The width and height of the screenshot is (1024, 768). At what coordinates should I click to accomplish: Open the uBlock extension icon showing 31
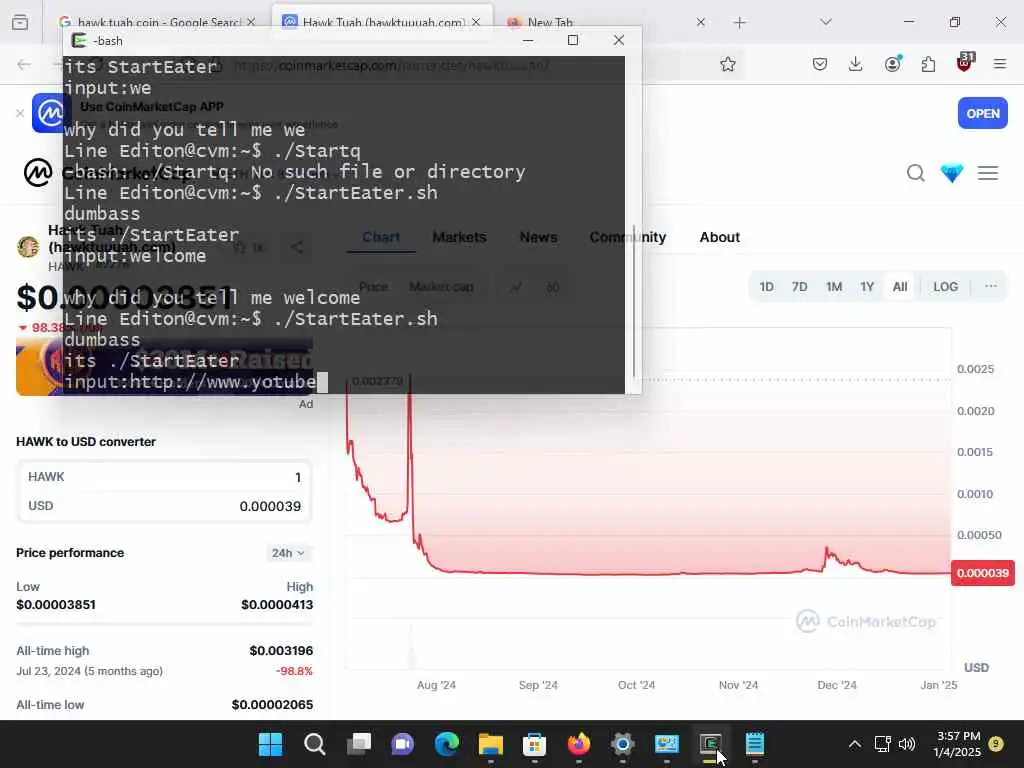965,63
